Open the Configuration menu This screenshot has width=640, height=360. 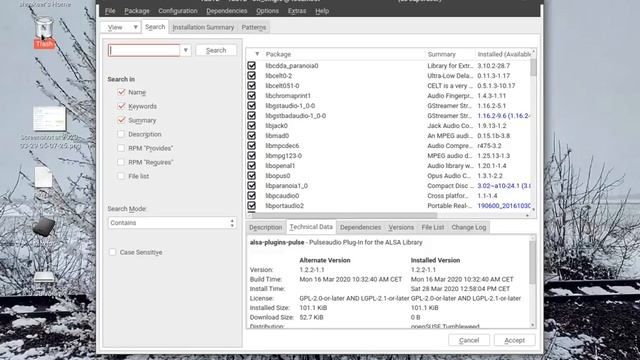[x=178, y=11]
